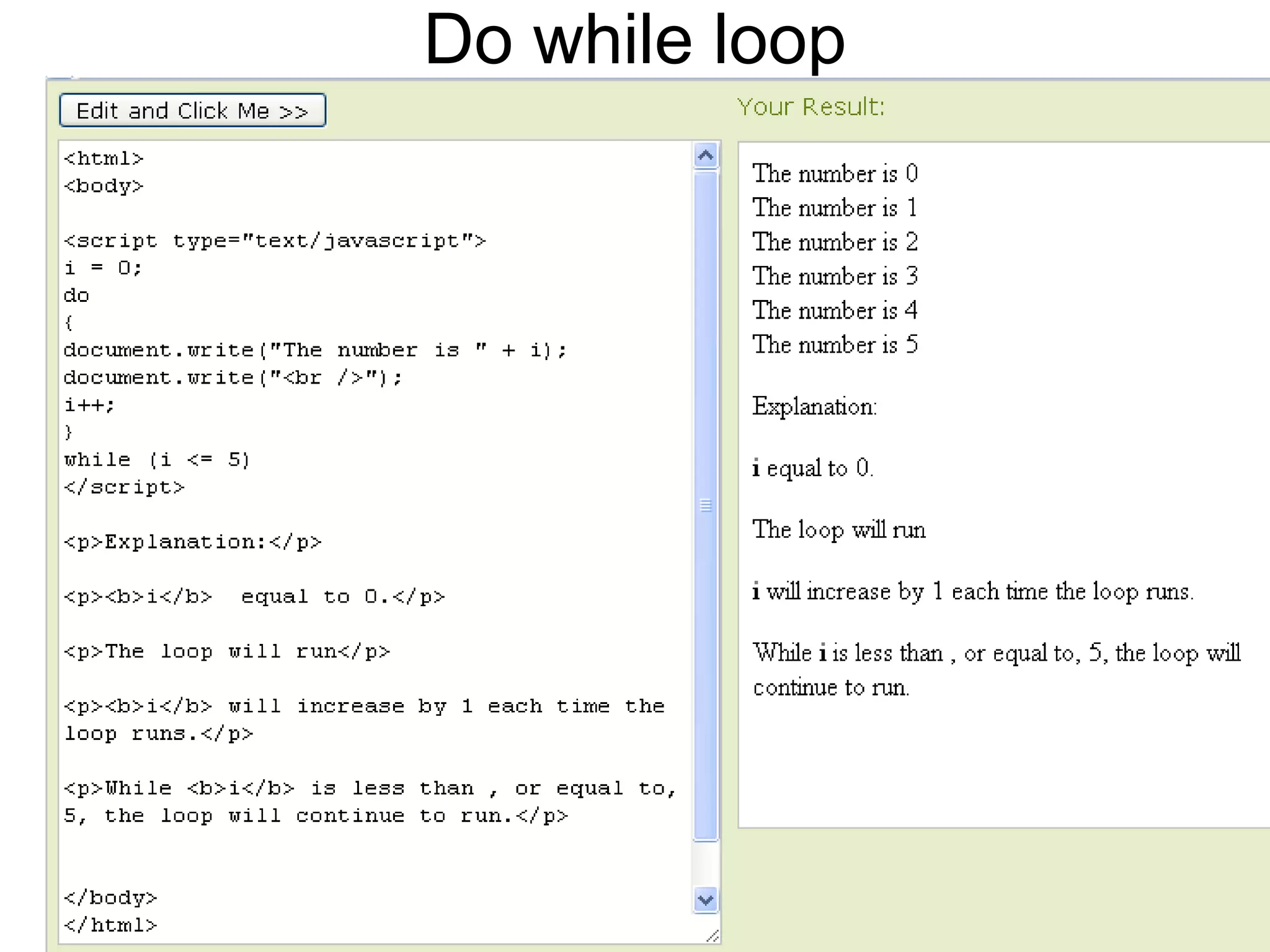Click the closing </html> tag in editor
The image size is (1270, 952).
tap(110, 925)
